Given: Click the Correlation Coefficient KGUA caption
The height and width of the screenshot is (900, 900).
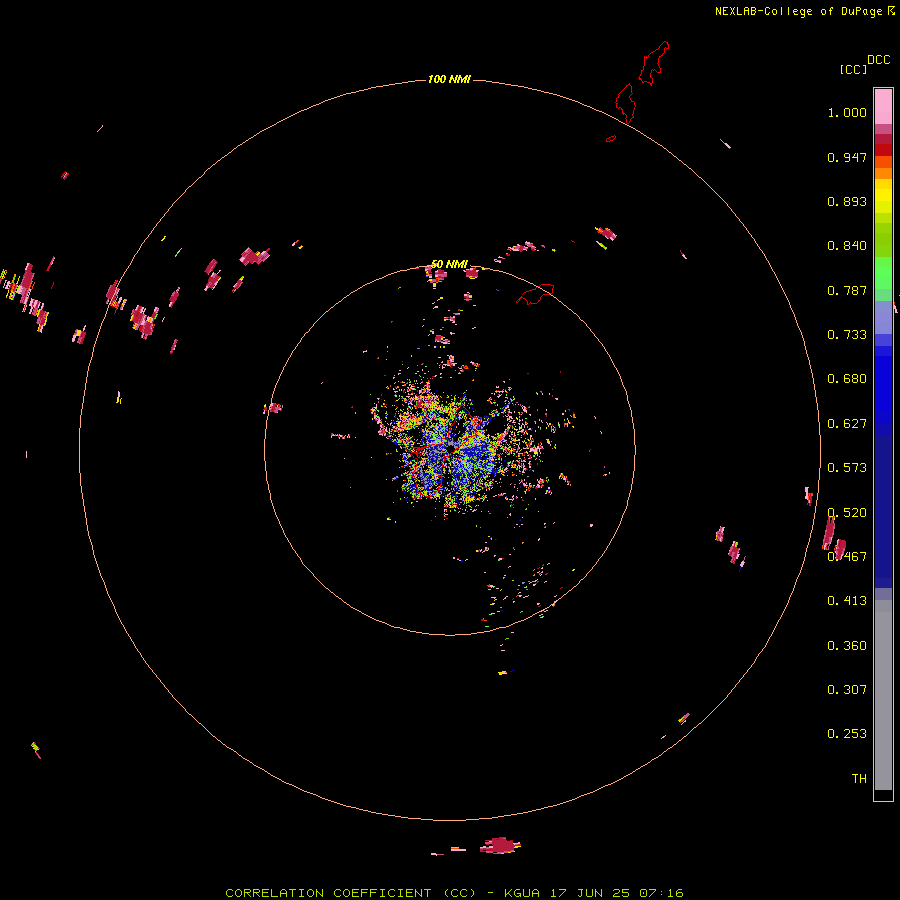Looking at the screenshot, I should point(454,893).
